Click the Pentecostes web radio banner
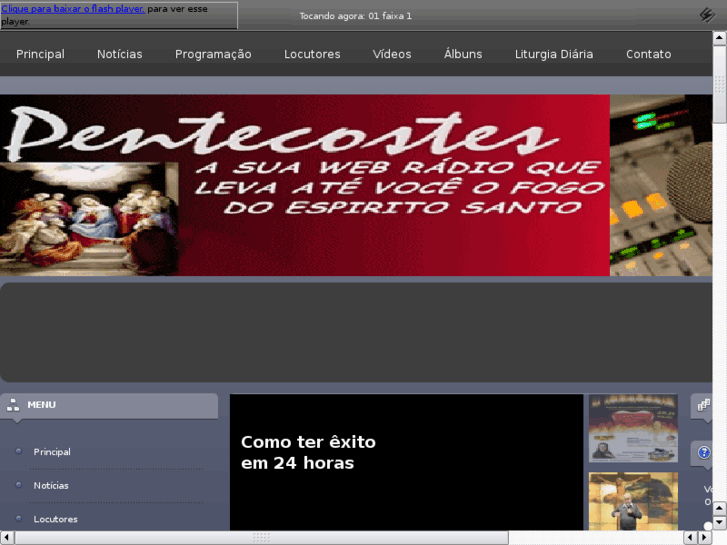The height and width of the screenshot is (545, 727). click(x=356, y=185)
